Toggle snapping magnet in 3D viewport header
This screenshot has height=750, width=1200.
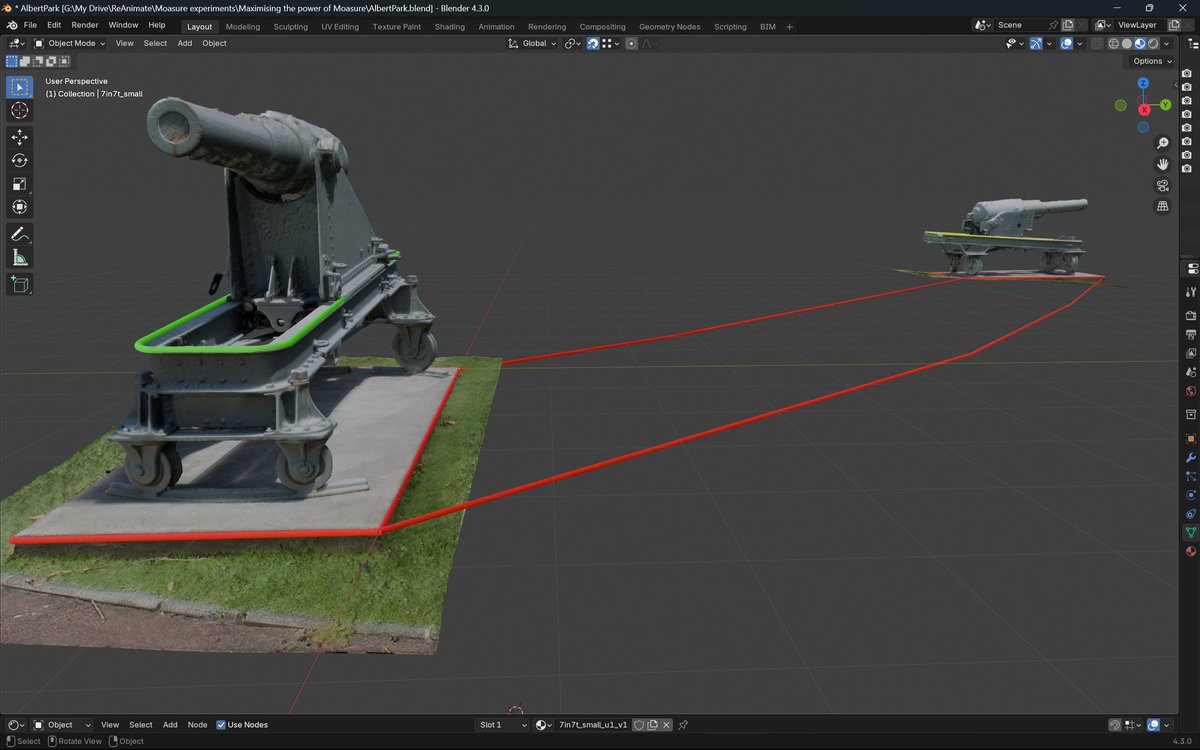(x=593, y=43)
